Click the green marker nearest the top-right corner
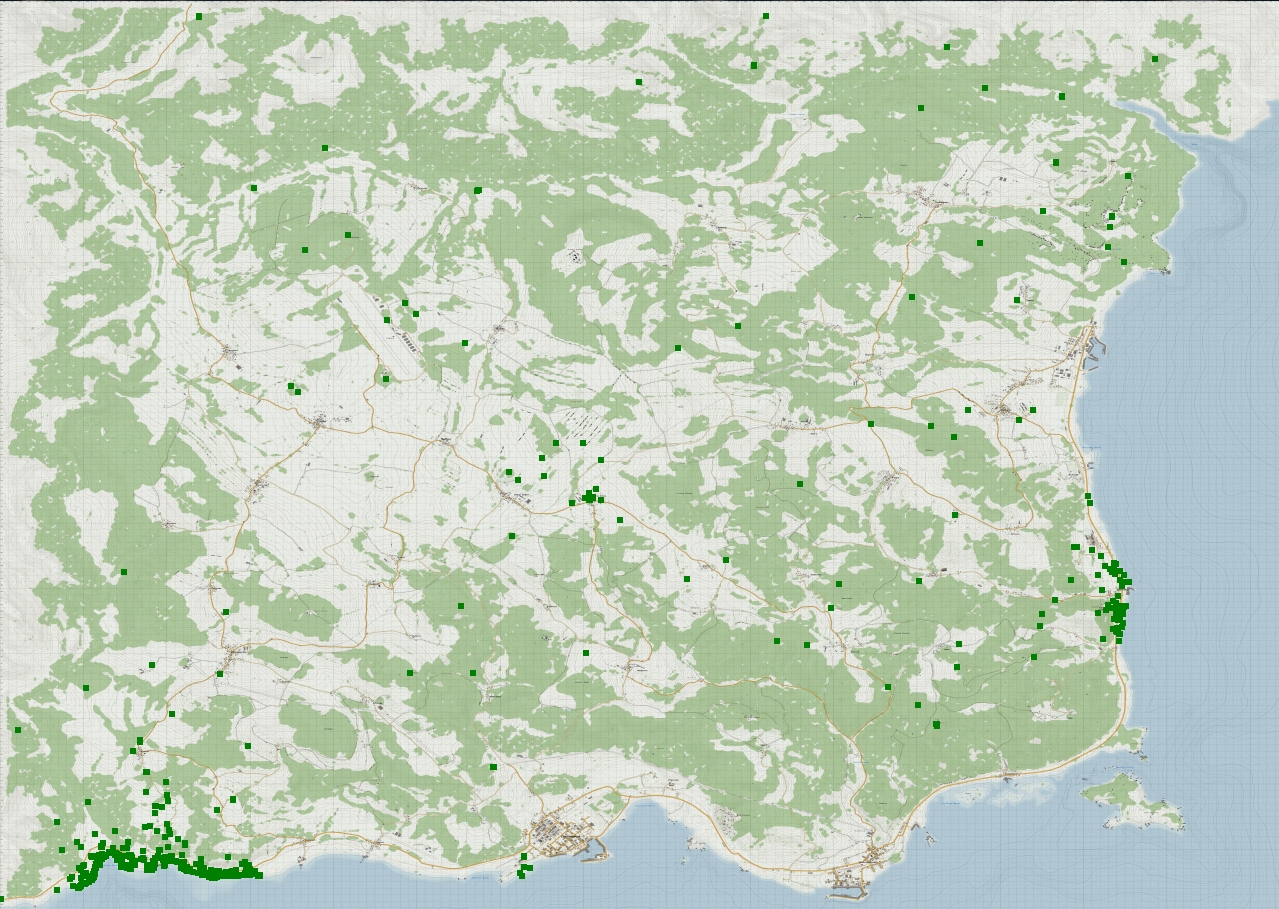This screenshot has height=909, width=1279. [x=1155, y=59]
